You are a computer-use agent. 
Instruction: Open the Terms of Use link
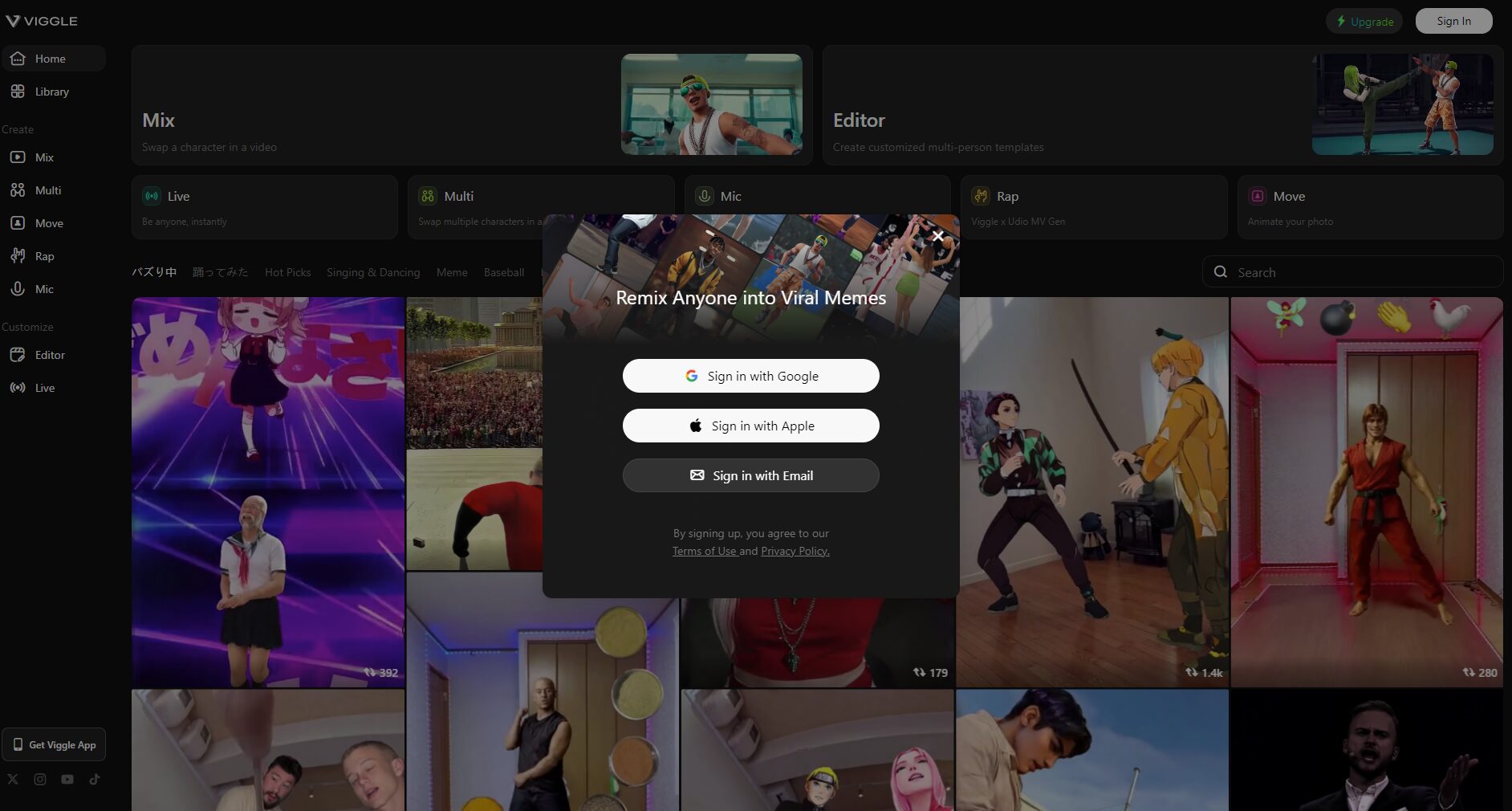[704, 551]
